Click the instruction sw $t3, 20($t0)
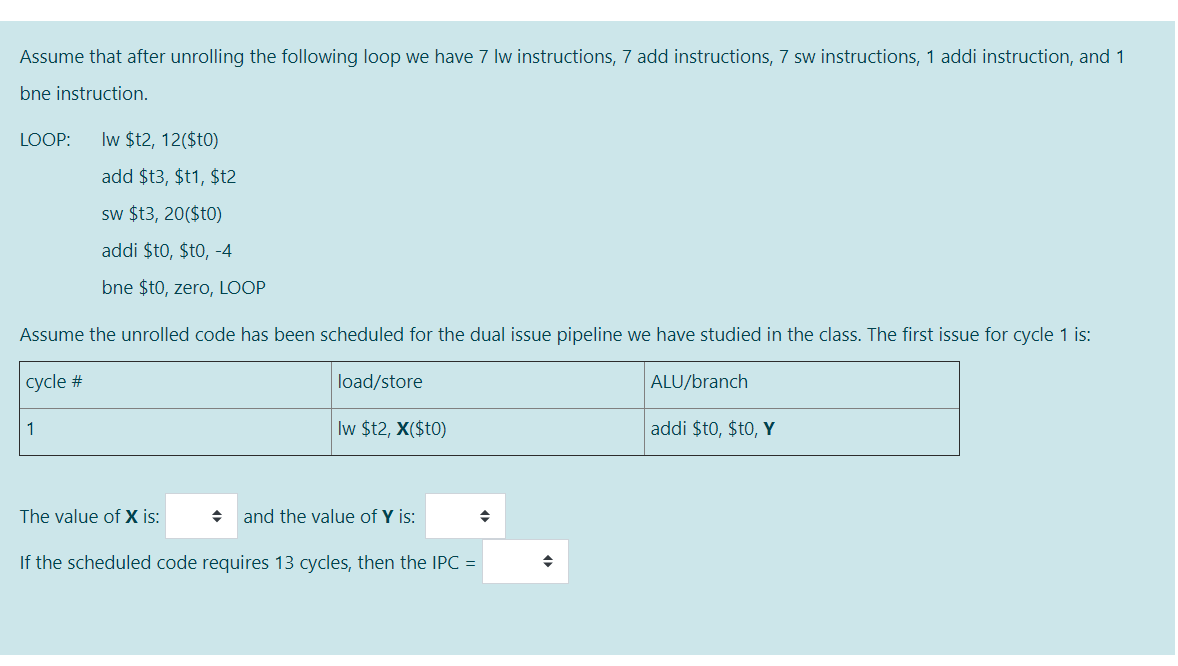 160,213
